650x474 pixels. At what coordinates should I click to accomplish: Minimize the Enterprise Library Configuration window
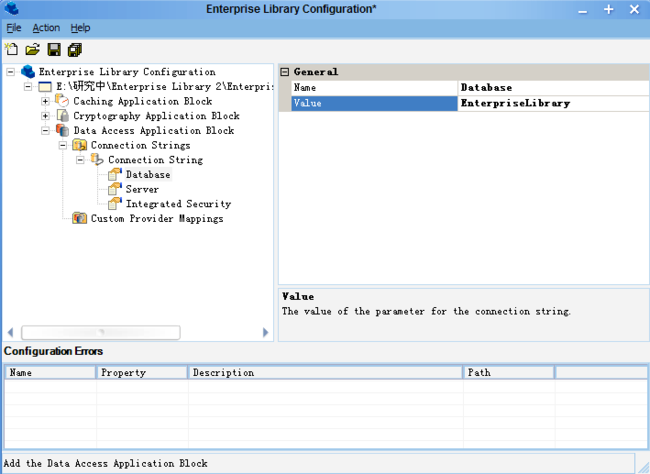583,10
